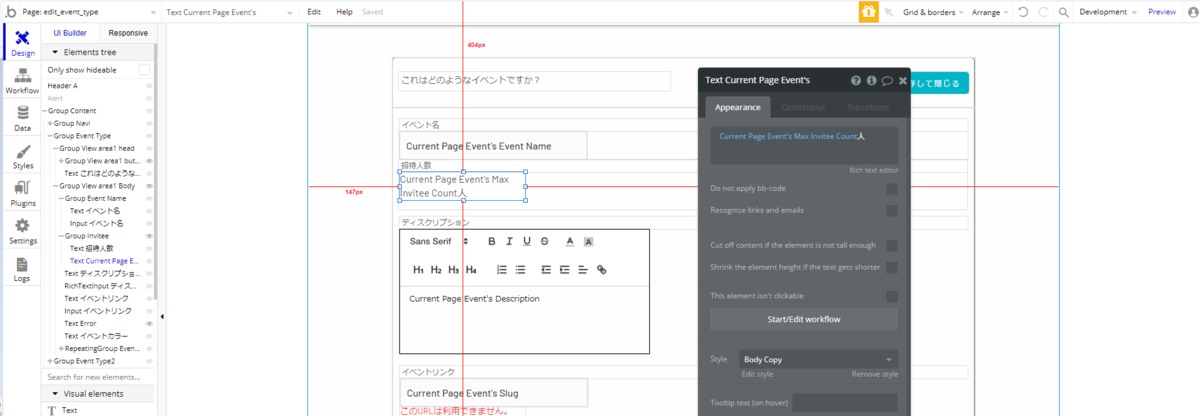Open the Data section

click(x=22, y=118)
